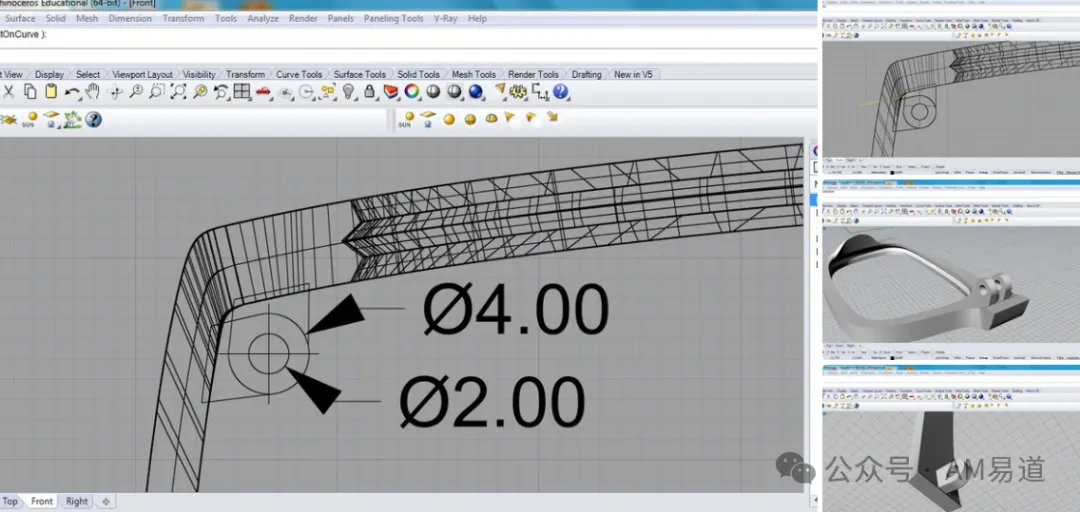Click the Hide Objects lightbulb icon
Image resolution: width=1080 pixels, height=512 pixels.
[349, 92]
